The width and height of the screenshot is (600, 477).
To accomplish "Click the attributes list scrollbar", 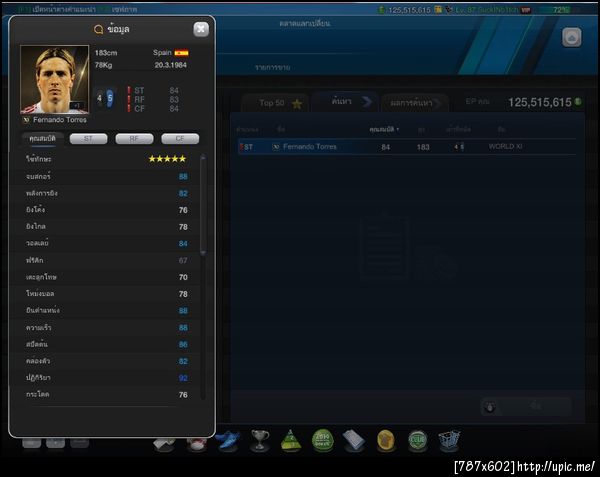I will pyautogui.click(x=203, y=205).
